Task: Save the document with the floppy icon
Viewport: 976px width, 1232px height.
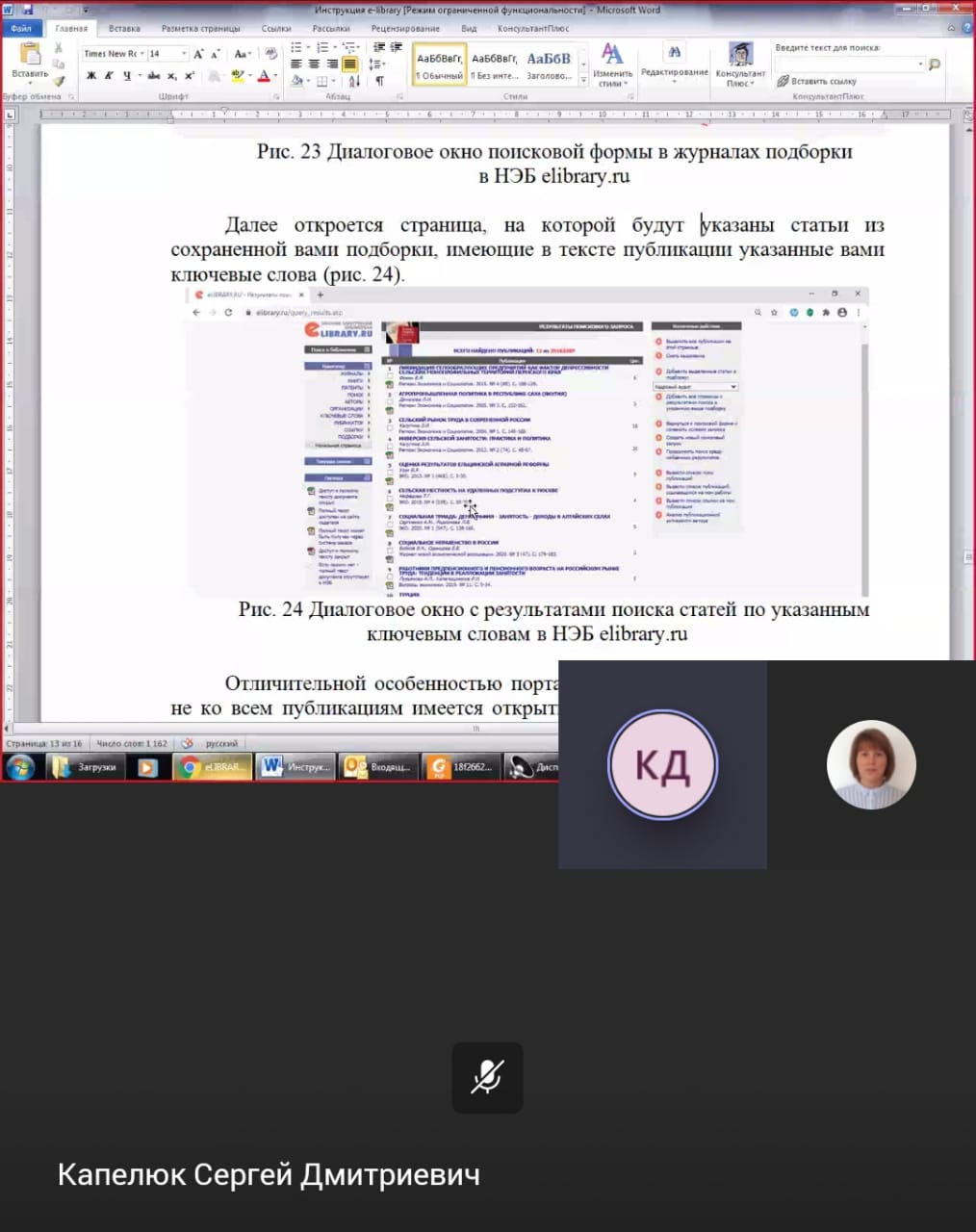Action: pos(27,10)
